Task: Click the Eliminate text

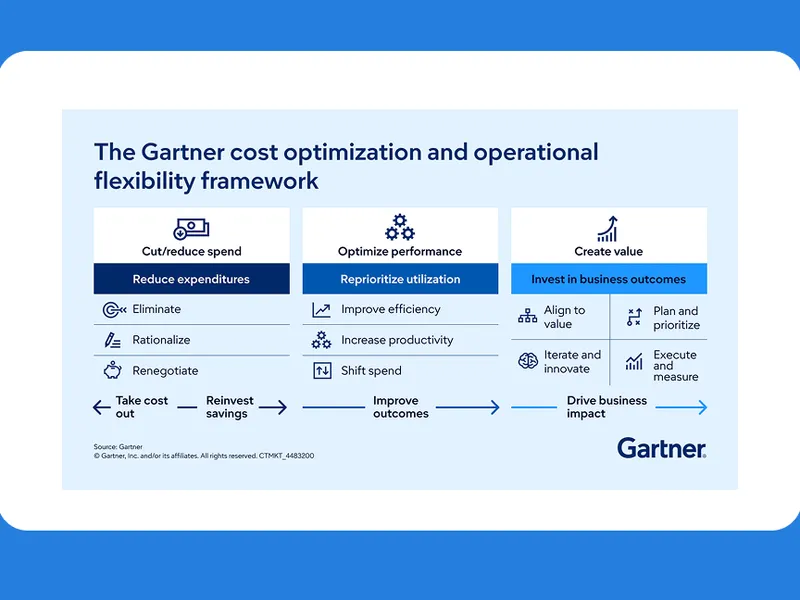Action: coord(157,309)
